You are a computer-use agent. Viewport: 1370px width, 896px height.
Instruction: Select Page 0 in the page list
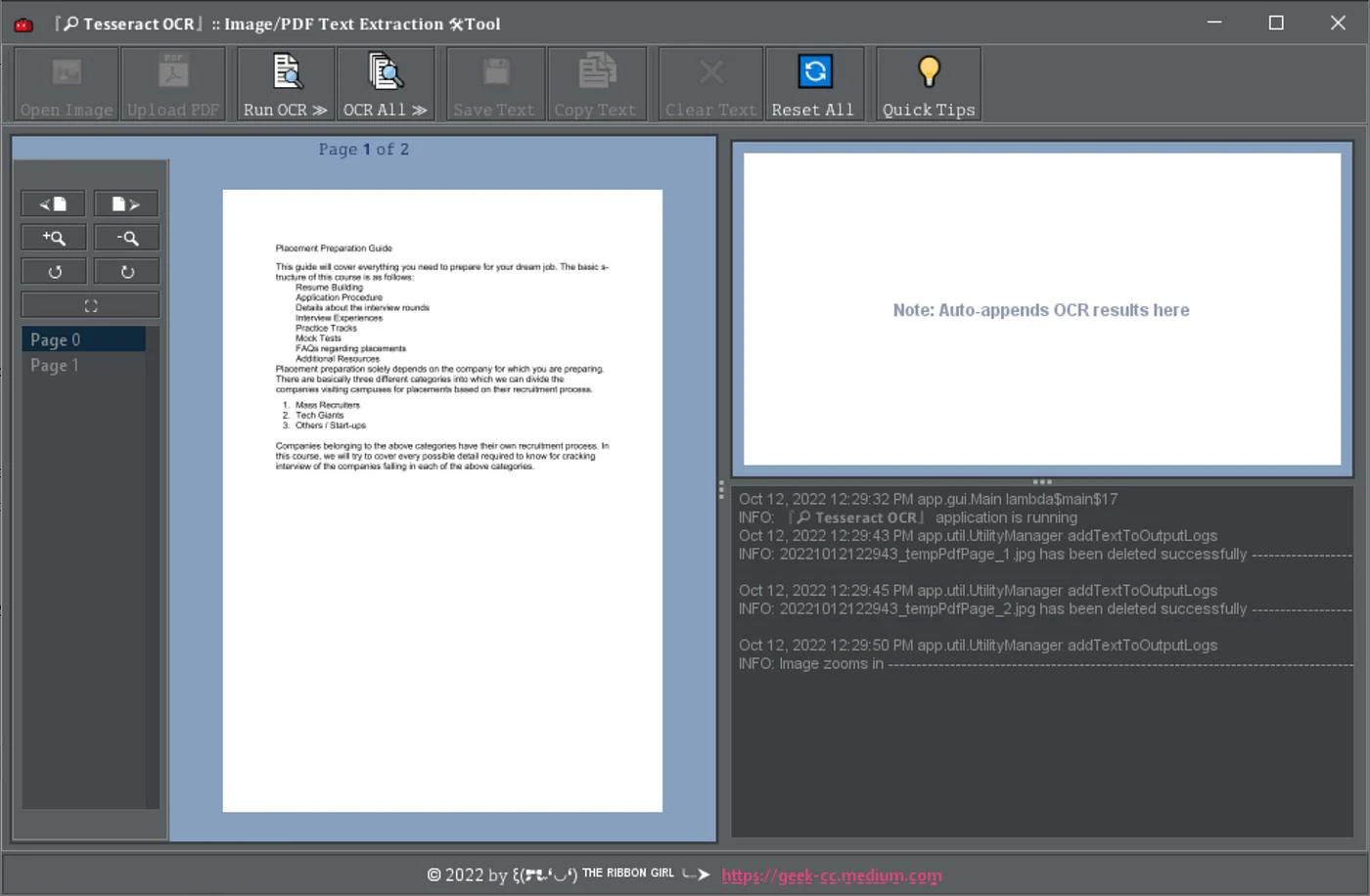click(x=84, y=339)
